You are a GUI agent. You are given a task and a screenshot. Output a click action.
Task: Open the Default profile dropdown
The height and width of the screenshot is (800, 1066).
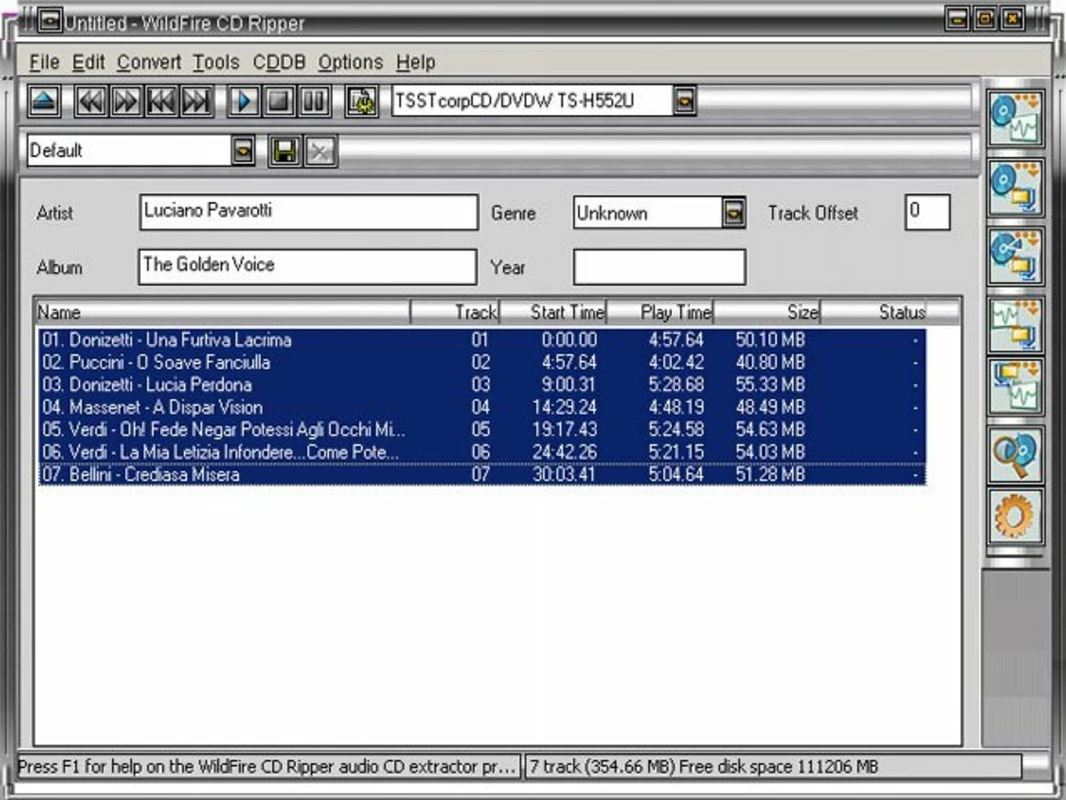243,150
